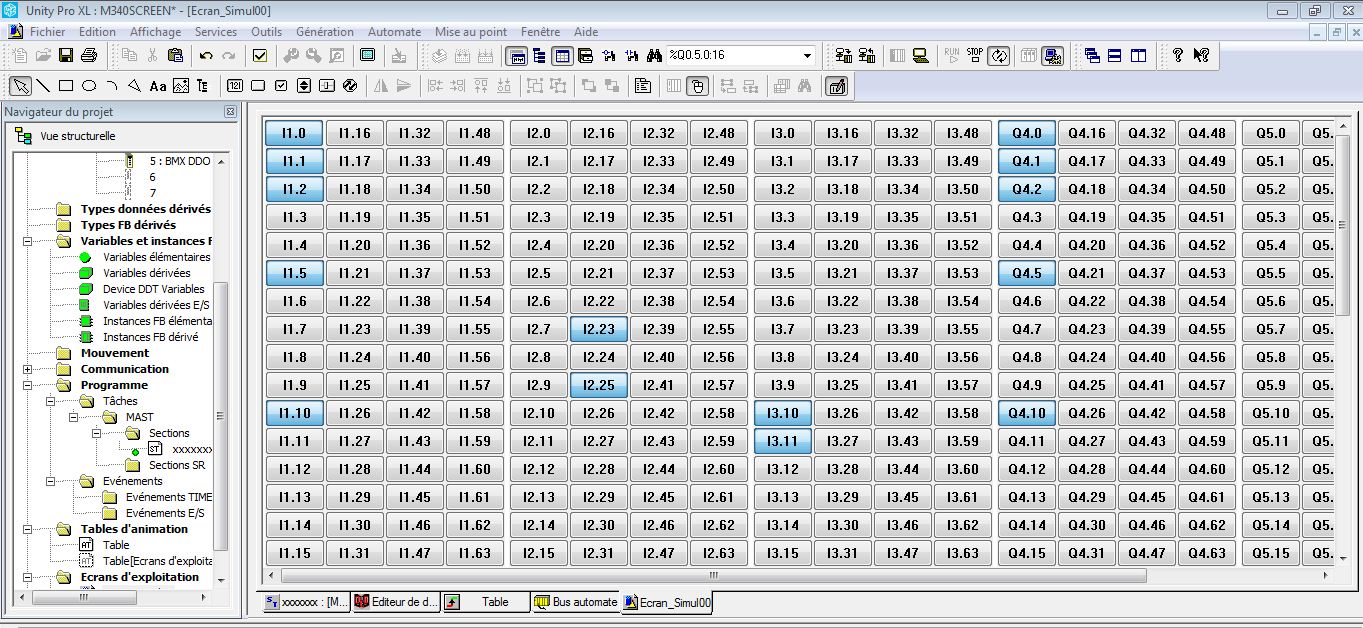This screenshot has width=1363, height=628.
Task: Toggle input bit I1.3
Action: click(294, 217)
